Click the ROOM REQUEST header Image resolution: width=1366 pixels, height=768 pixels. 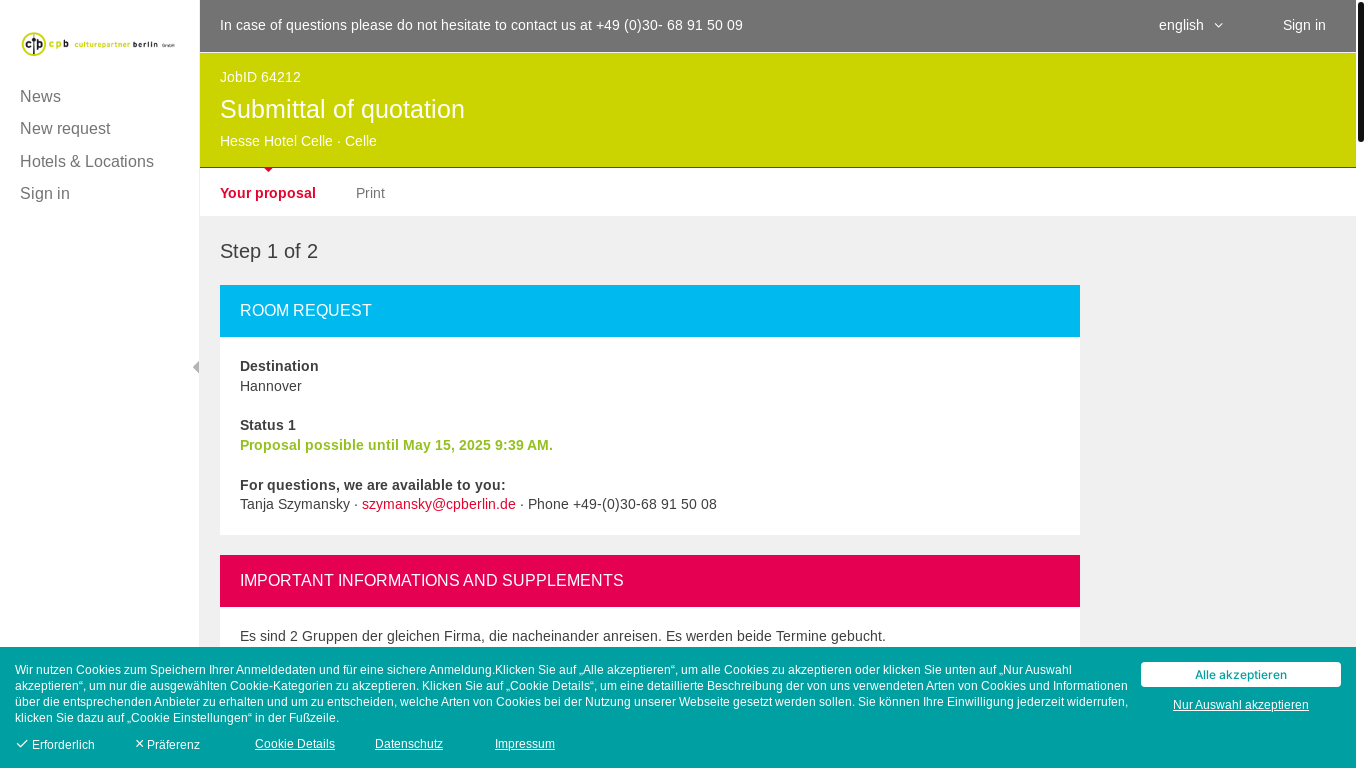[x=650, y=311]
